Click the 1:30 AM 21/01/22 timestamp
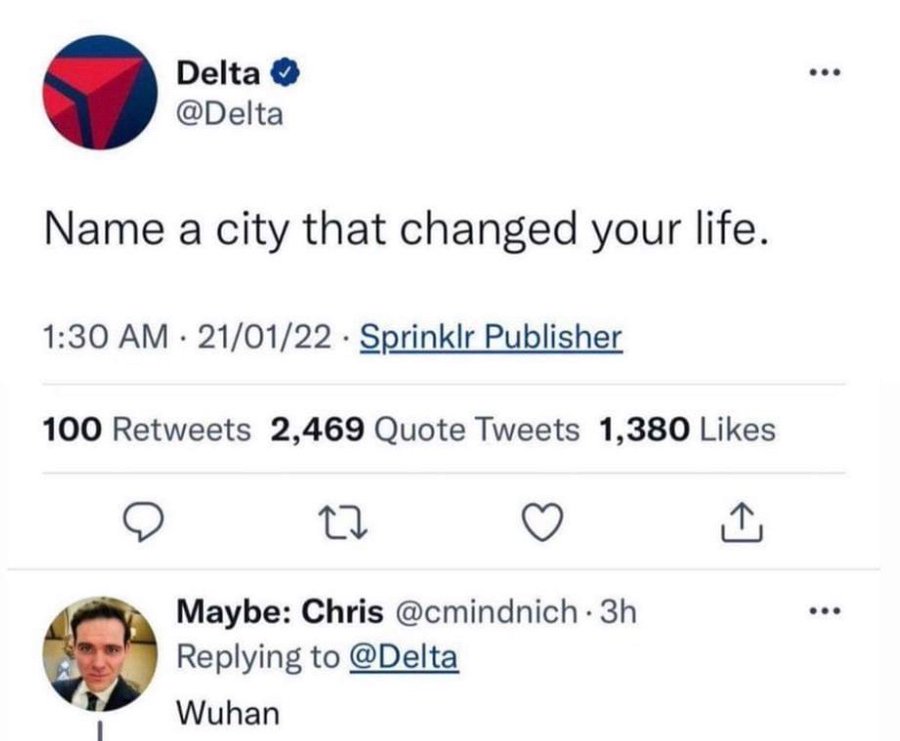The width and height of the screenshot is (900, 741). 188,337
